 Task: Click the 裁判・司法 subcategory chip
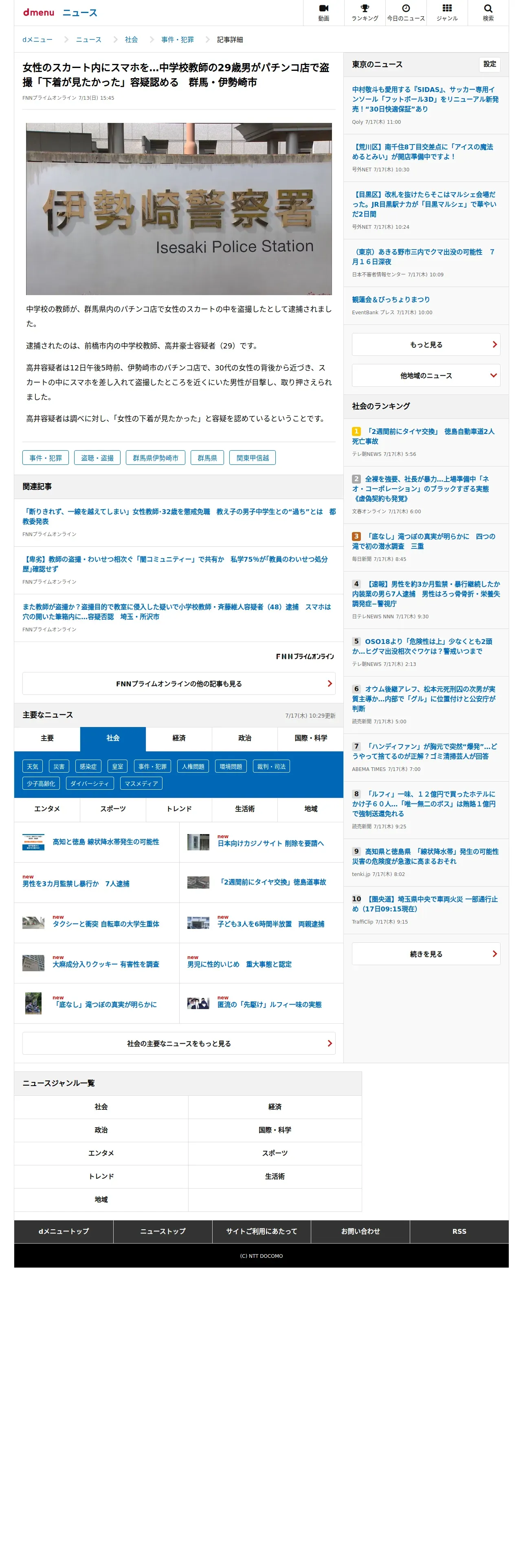tap(271, 766)
